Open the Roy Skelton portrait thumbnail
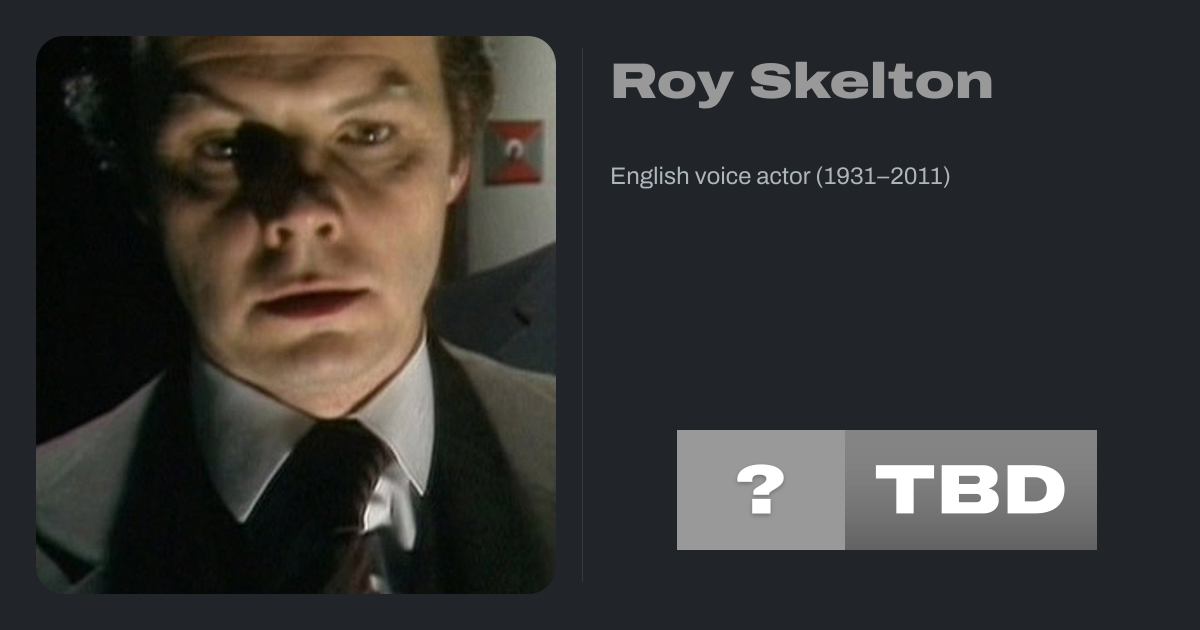 [296, 315]
